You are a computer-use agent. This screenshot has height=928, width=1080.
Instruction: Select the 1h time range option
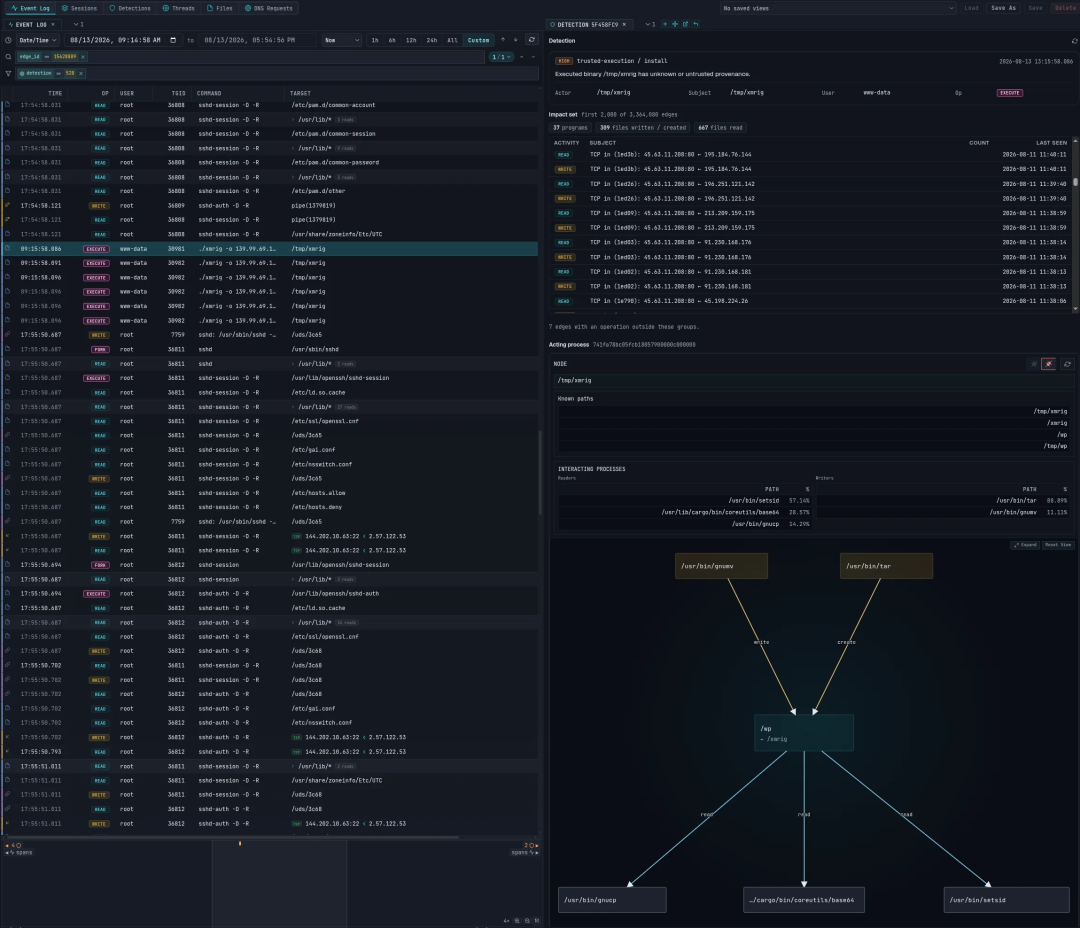[375, 40]
